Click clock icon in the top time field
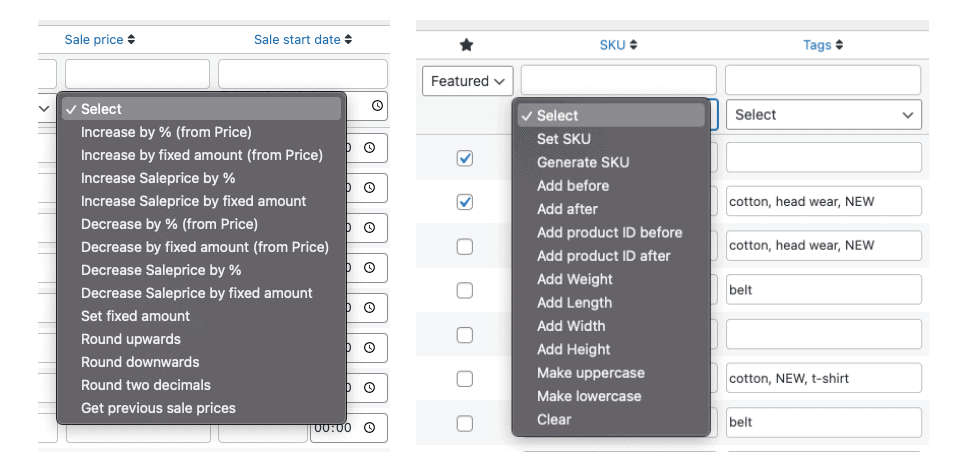The width and height of the screenshot is (961, 472). pos(378,106)
